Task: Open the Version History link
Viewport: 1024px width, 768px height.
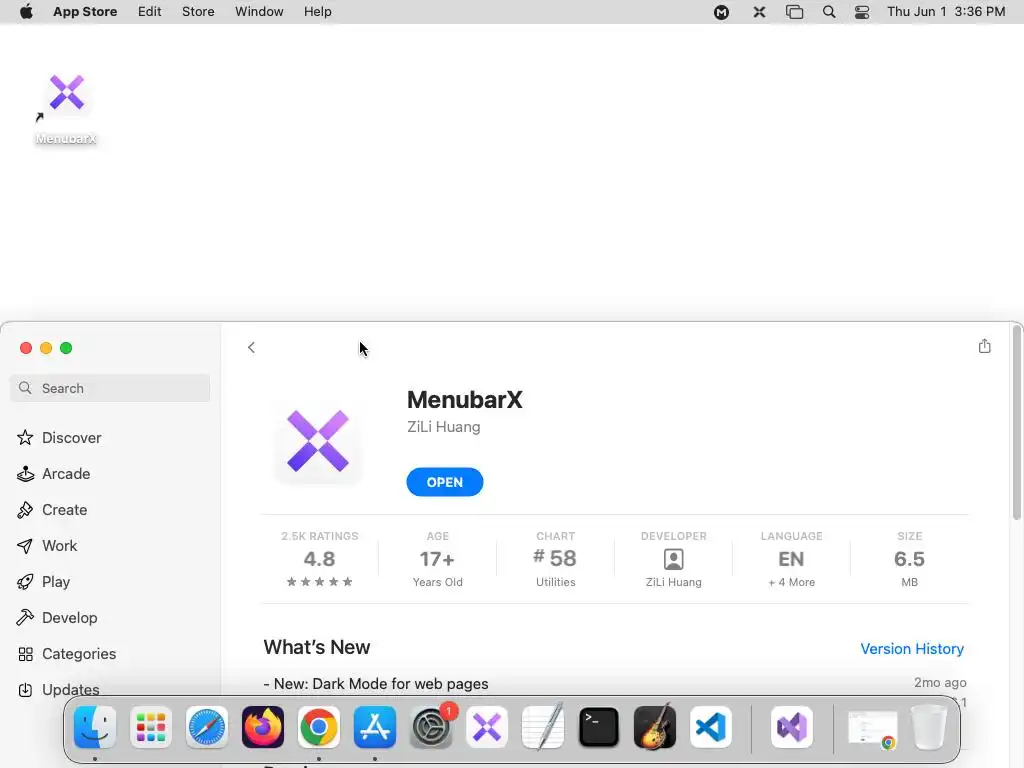Action: pos(912,648)
